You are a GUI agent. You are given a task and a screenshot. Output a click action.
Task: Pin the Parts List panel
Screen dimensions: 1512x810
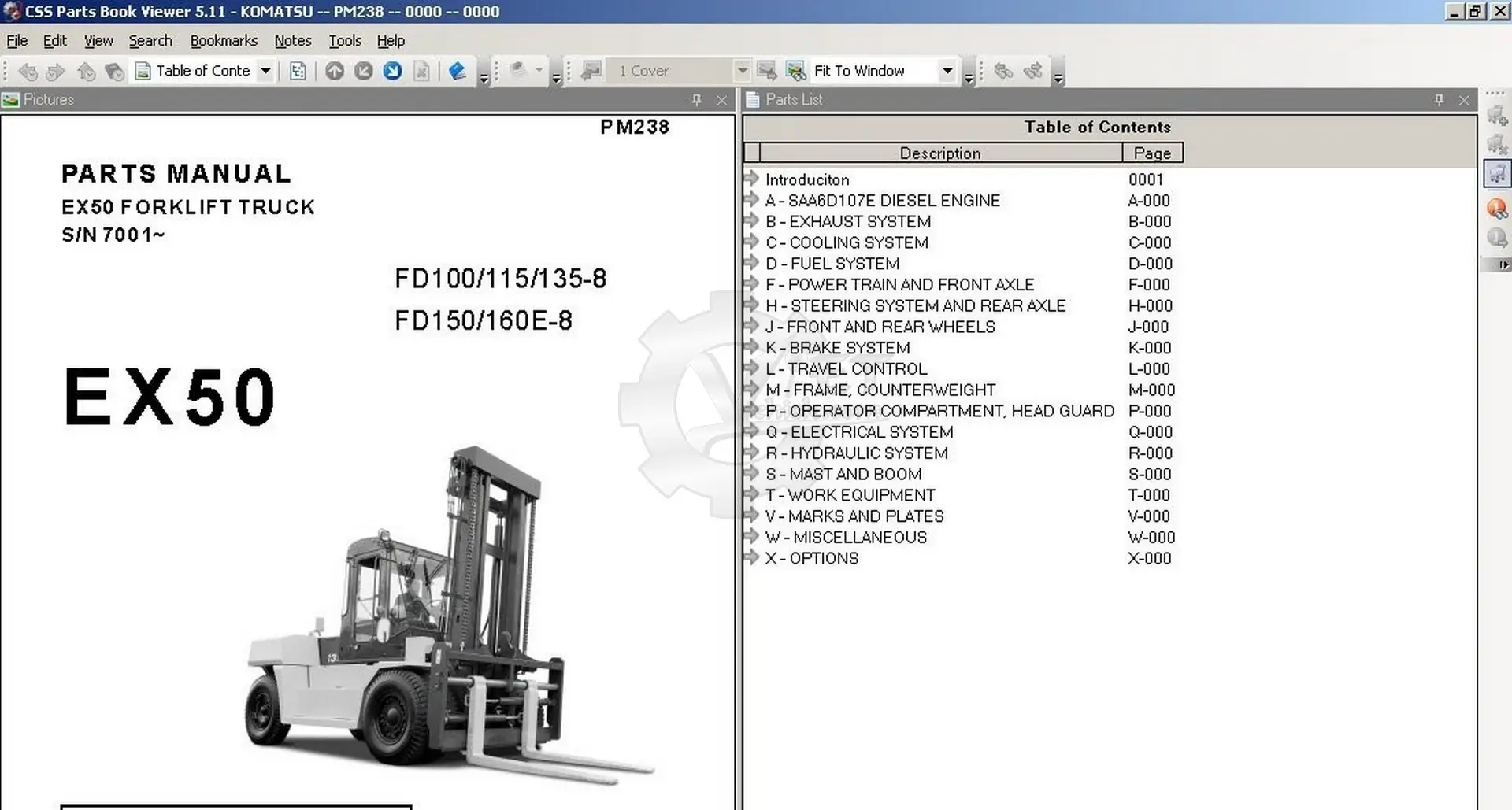pos(1439,100)
